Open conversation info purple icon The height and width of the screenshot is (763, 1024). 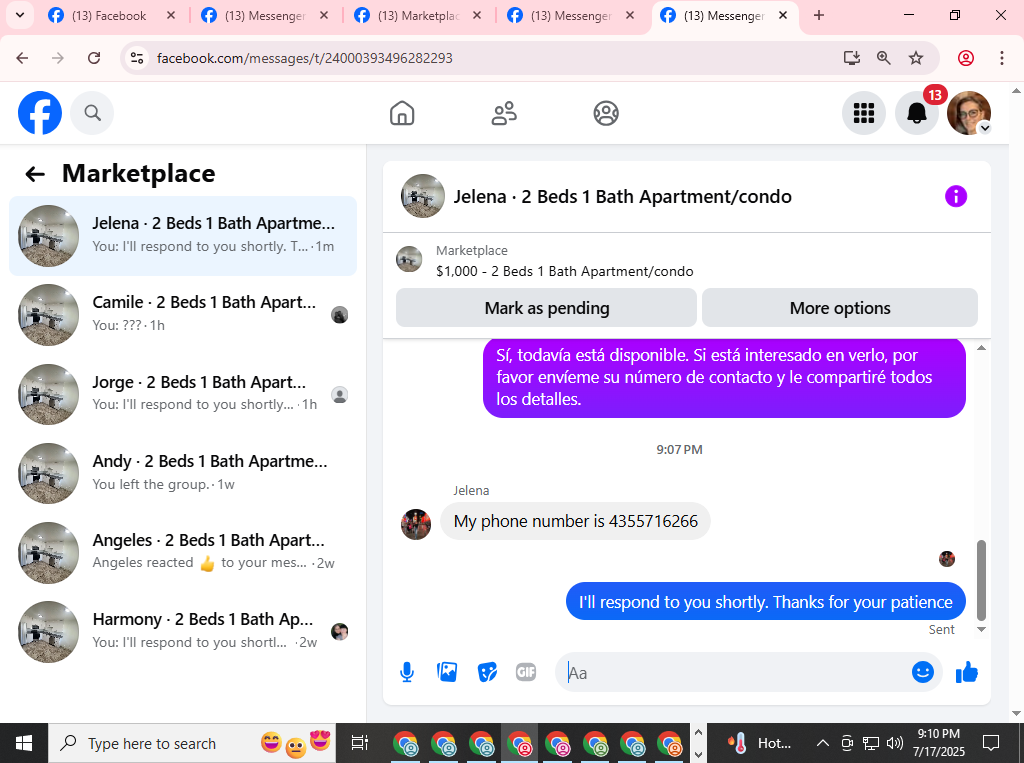(x=955, y=196)
